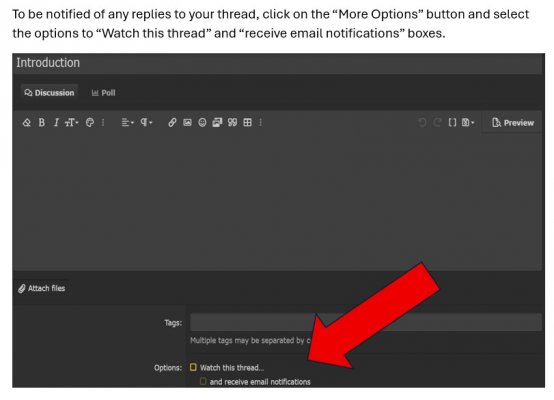The height and width of the screenshot is (400, 554).
Task: Toggle italic formatting
Action: tap(56, 123)
